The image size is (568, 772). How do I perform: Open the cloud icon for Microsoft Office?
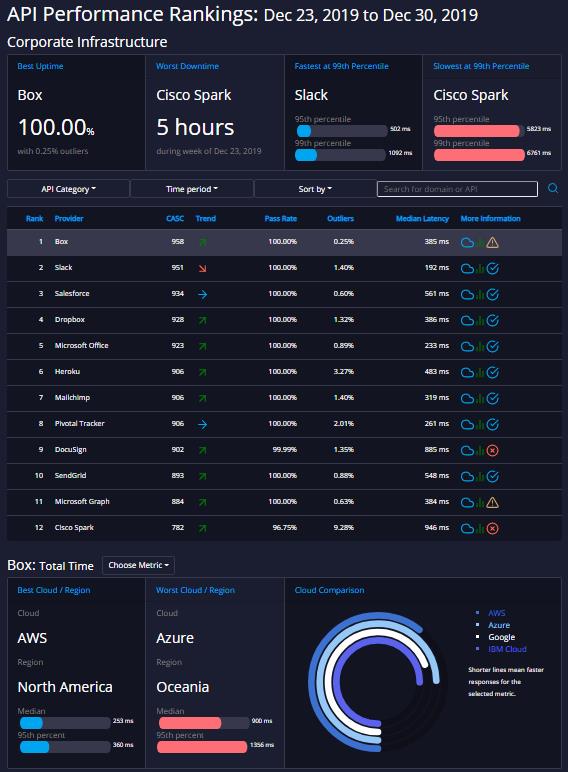467,347
